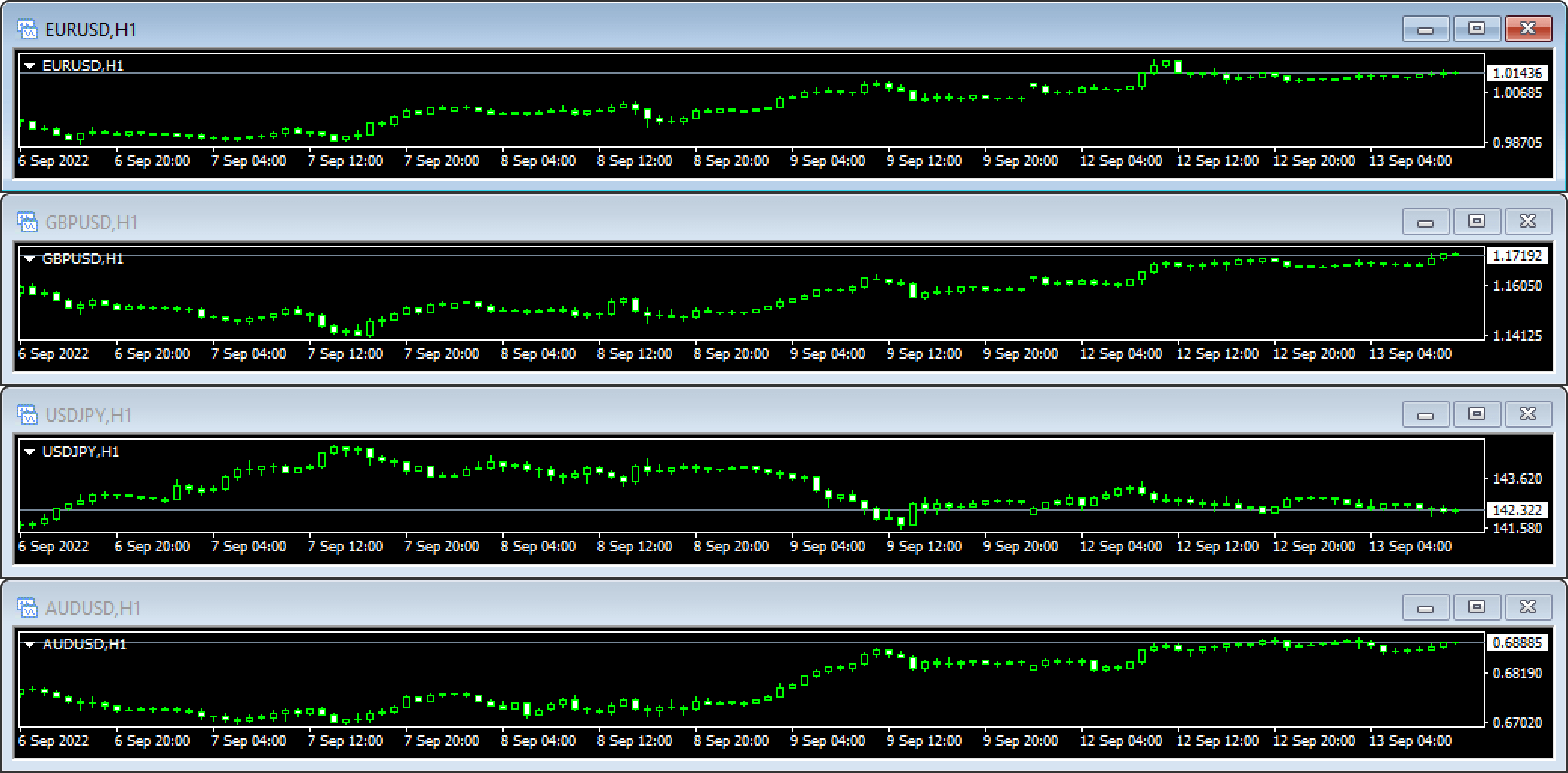1568x773 pixels.
Task: Expand the AUDUSD,H1 chart dropdown triangle
Action: (x=29, y=645)
